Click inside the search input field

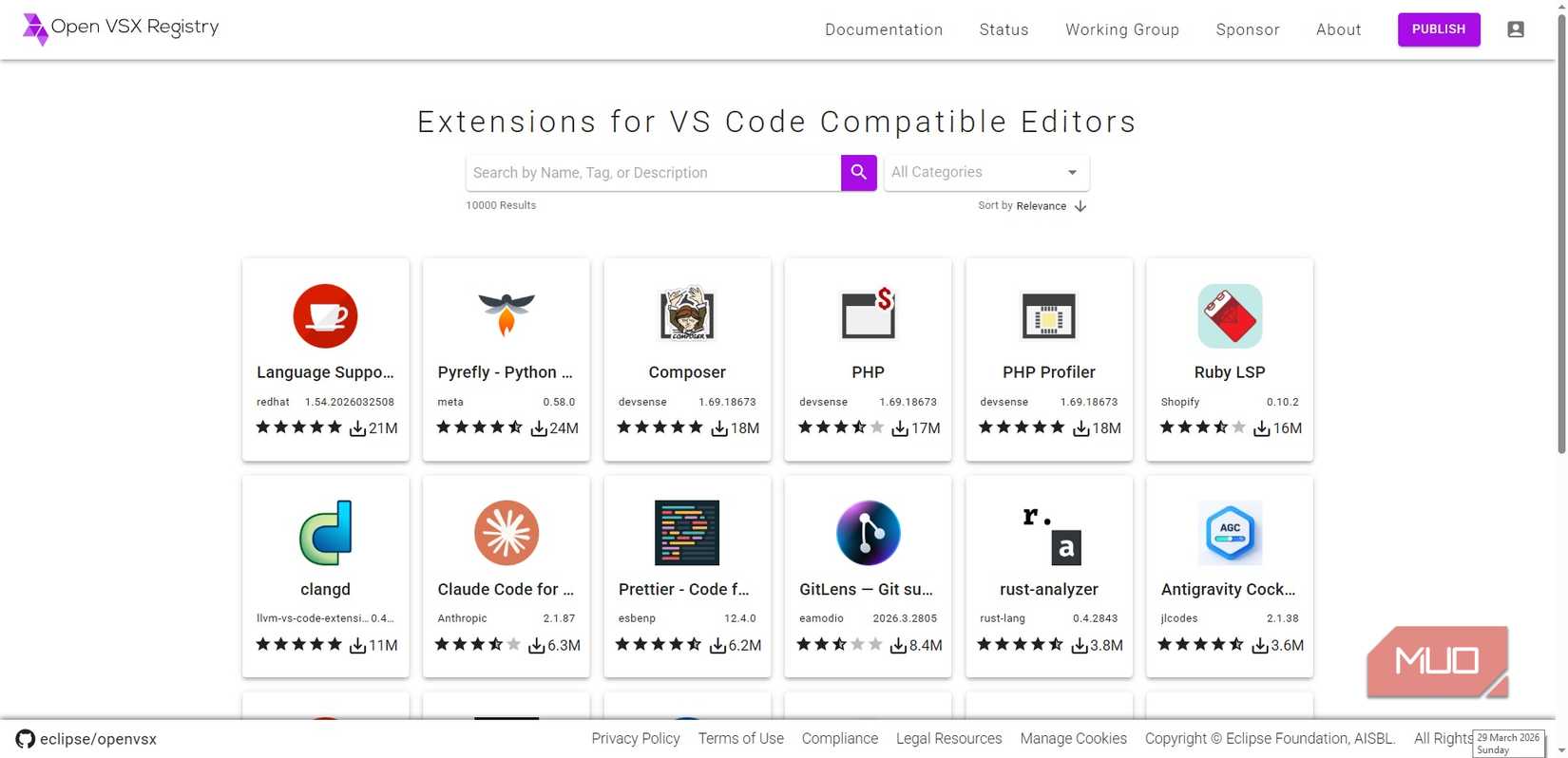653,172
